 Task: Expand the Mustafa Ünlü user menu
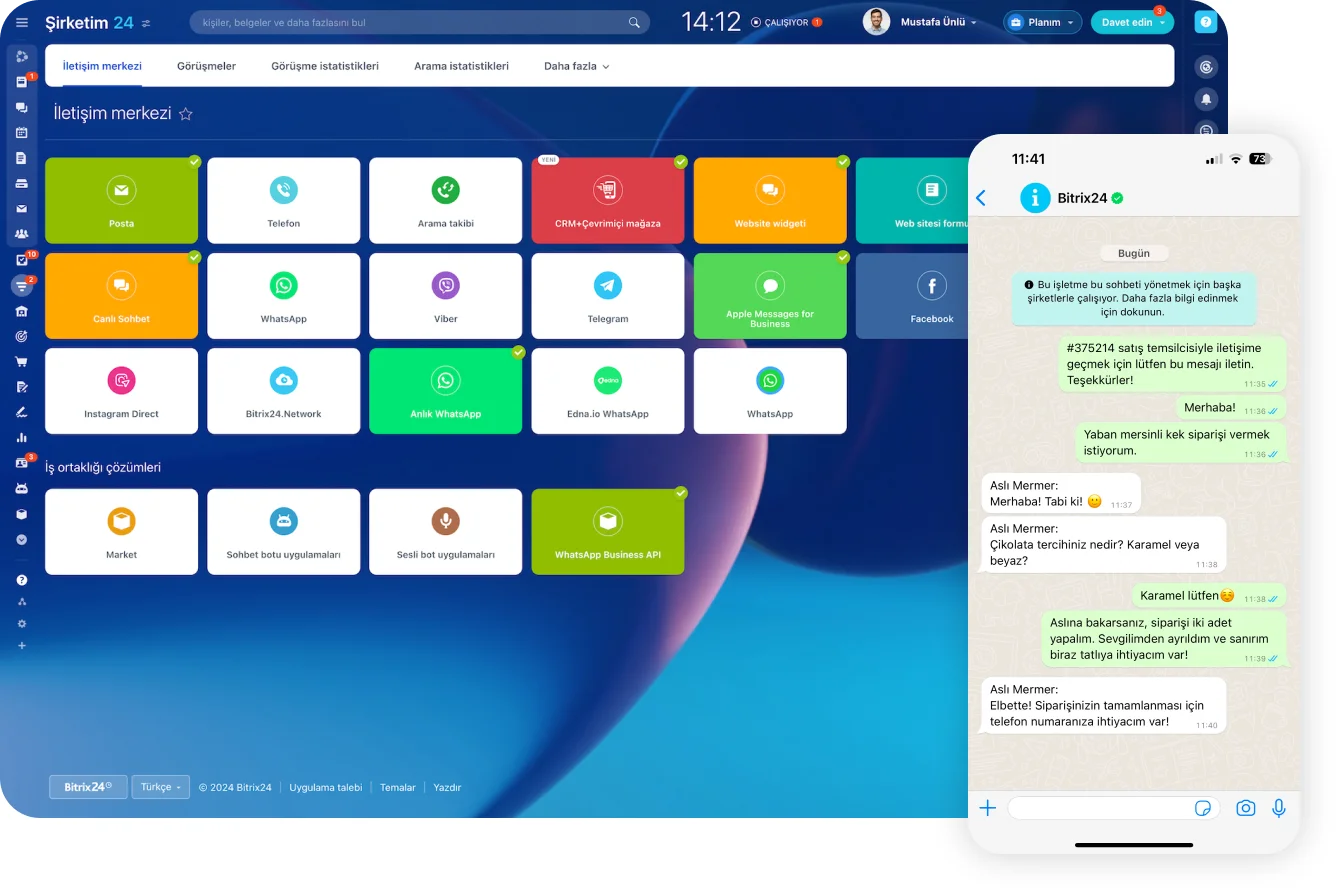[x=938, y=22]
